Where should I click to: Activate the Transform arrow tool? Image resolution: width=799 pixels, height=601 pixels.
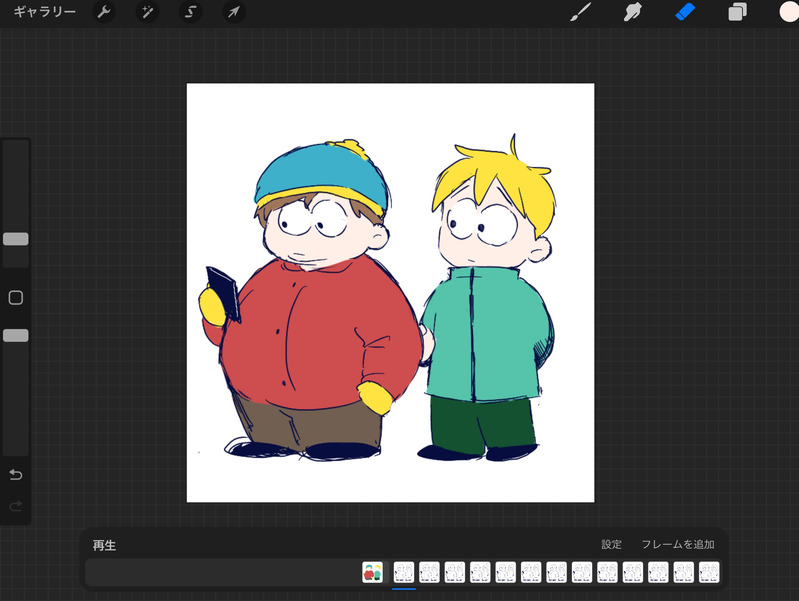pos(234,12)
